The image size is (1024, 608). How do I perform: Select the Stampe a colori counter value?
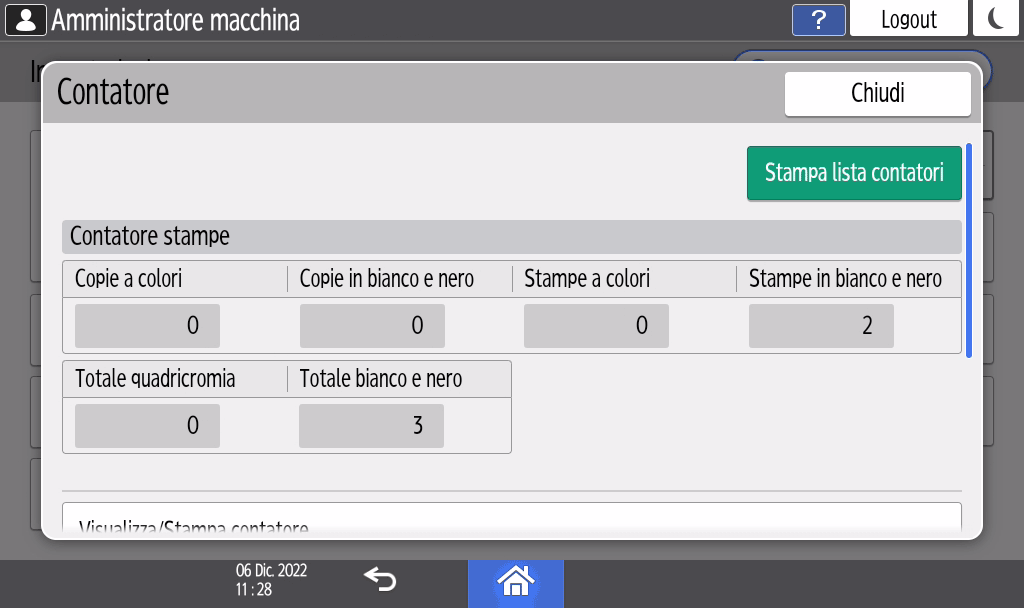pyautogui.click(x=596, y=325)
